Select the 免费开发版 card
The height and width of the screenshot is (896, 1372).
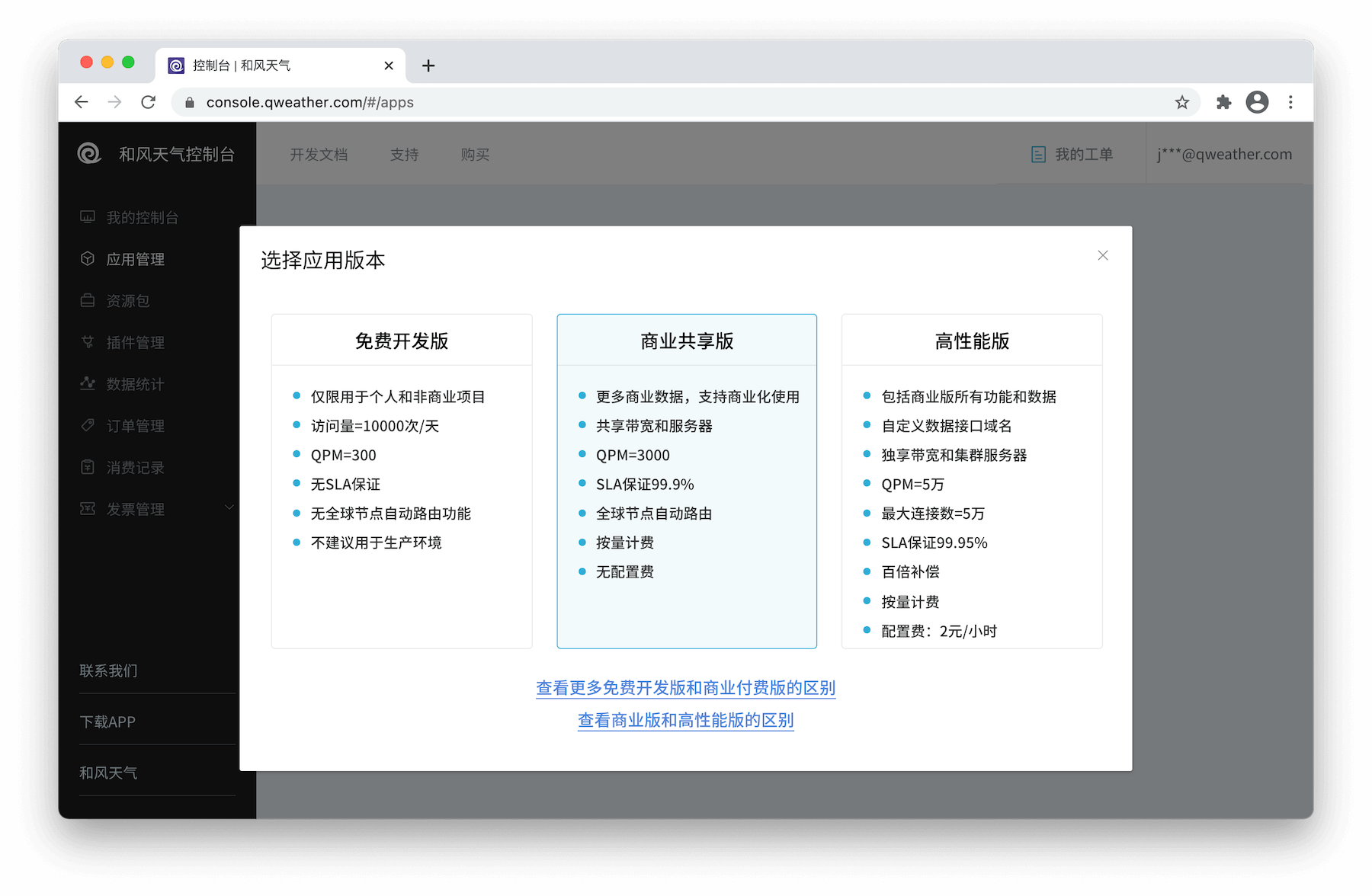pos(402,481)
